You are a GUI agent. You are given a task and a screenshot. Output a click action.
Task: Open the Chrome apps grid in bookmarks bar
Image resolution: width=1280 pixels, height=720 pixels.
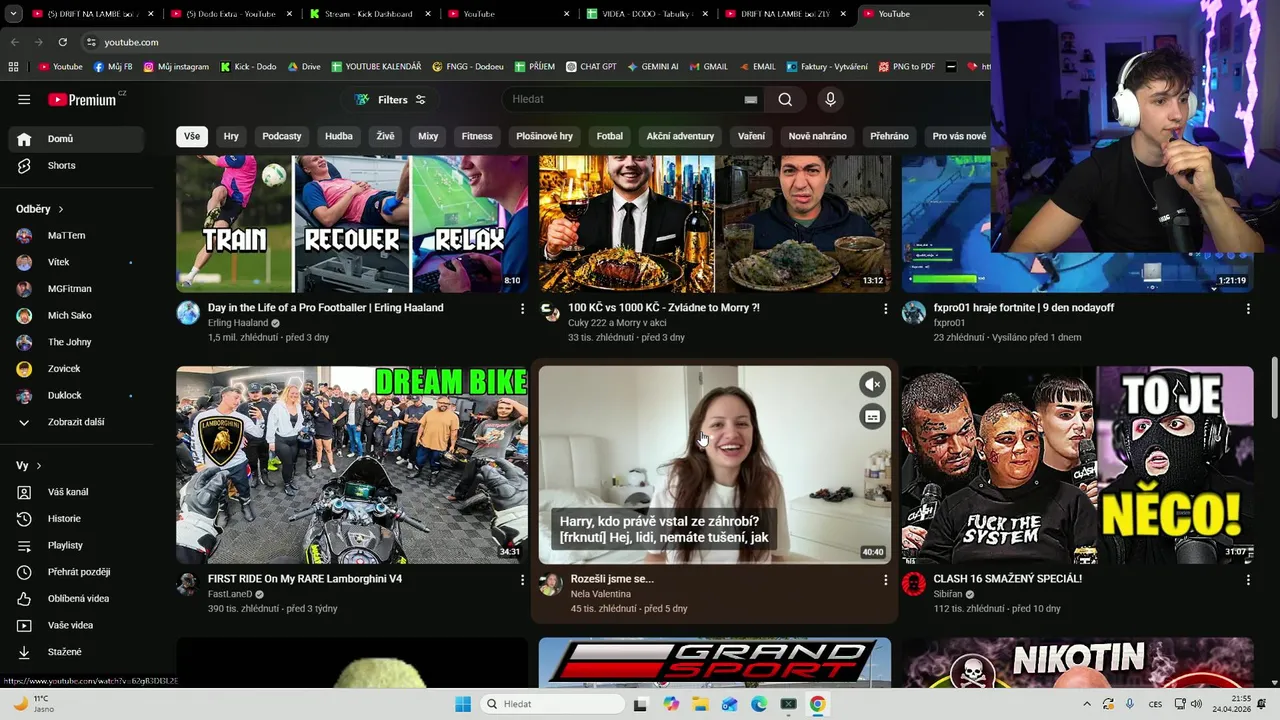tap(13, 67)
